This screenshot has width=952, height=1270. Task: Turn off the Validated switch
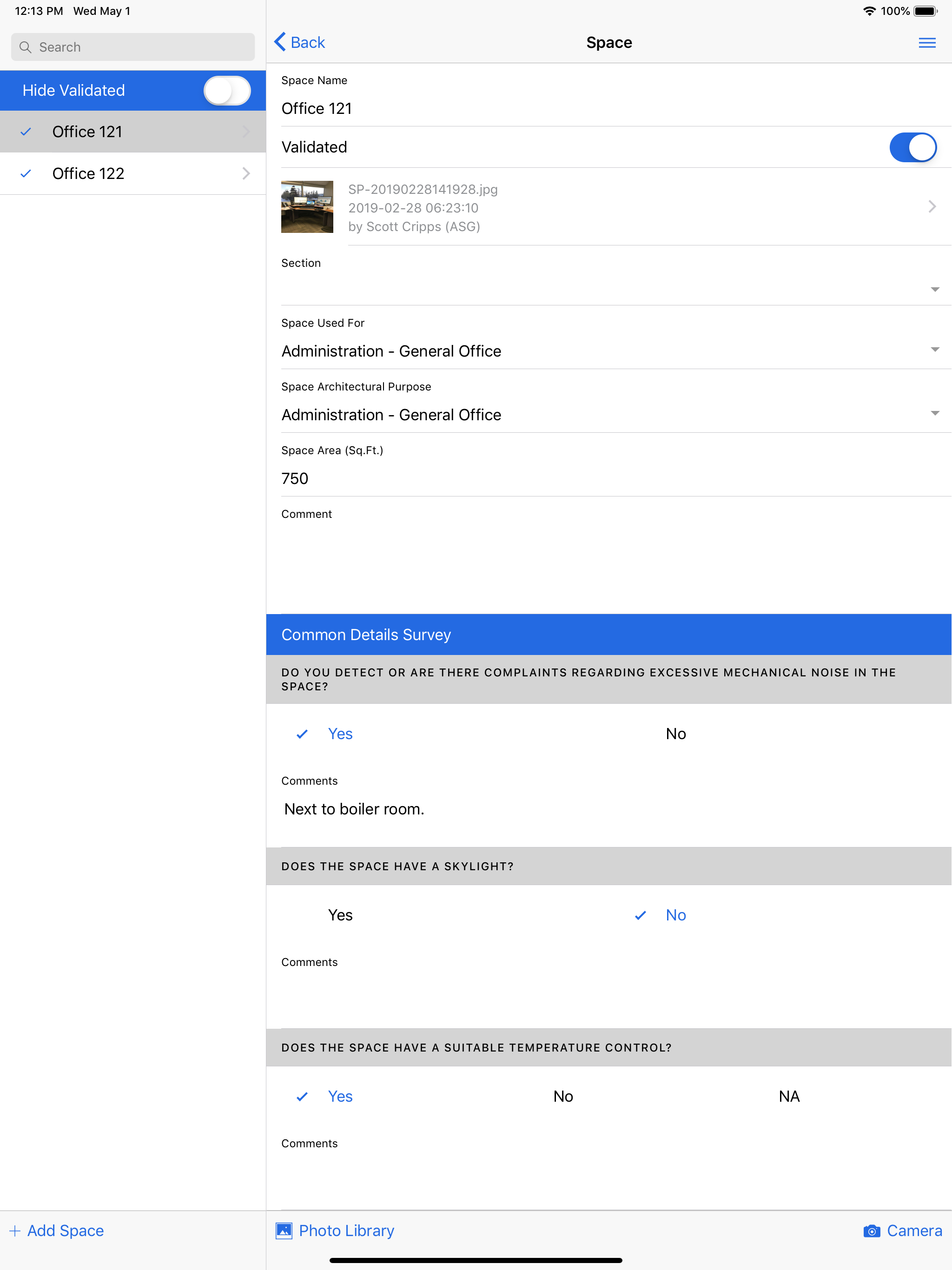point(913,147)
